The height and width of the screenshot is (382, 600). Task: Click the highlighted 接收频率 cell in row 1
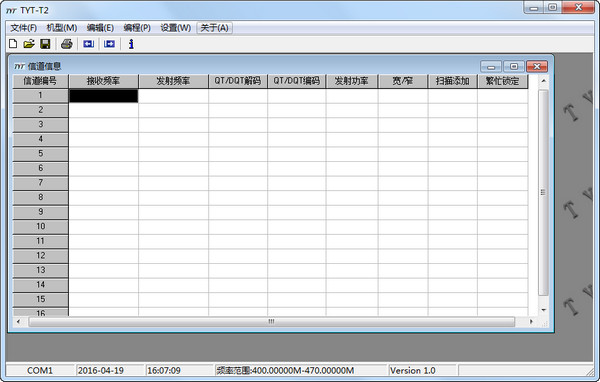[103, 96]
